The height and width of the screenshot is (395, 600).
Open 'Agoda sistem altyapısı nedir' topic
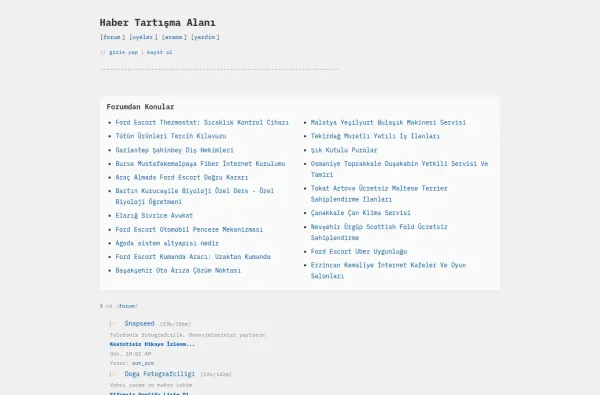(x=167, y=243)
